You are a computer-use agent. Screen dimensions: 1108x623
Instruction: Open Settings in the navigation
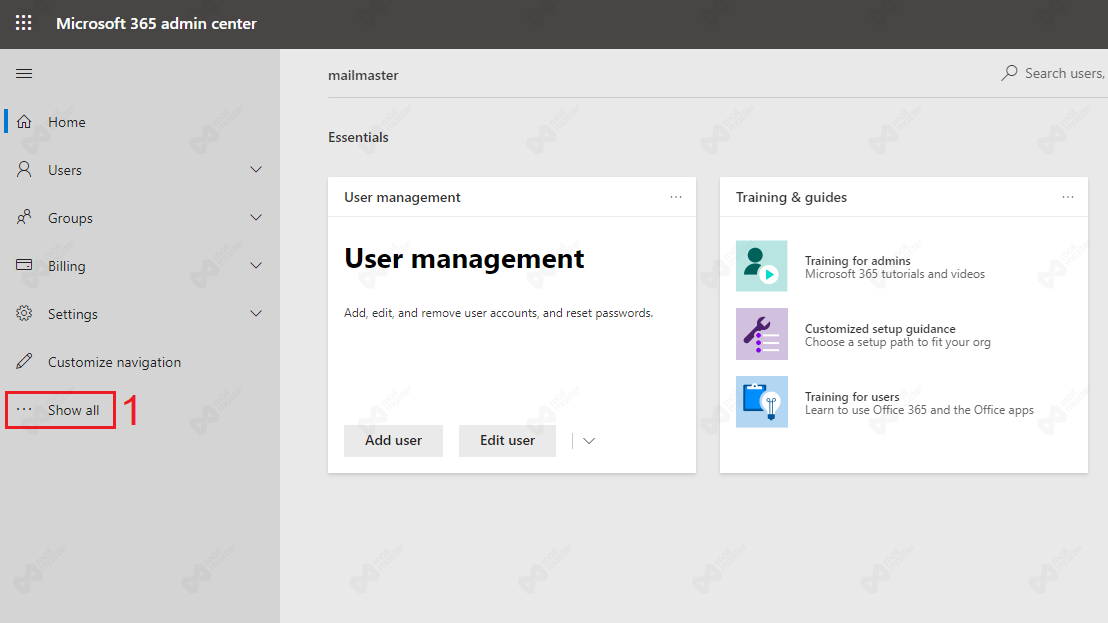point(73,314)
